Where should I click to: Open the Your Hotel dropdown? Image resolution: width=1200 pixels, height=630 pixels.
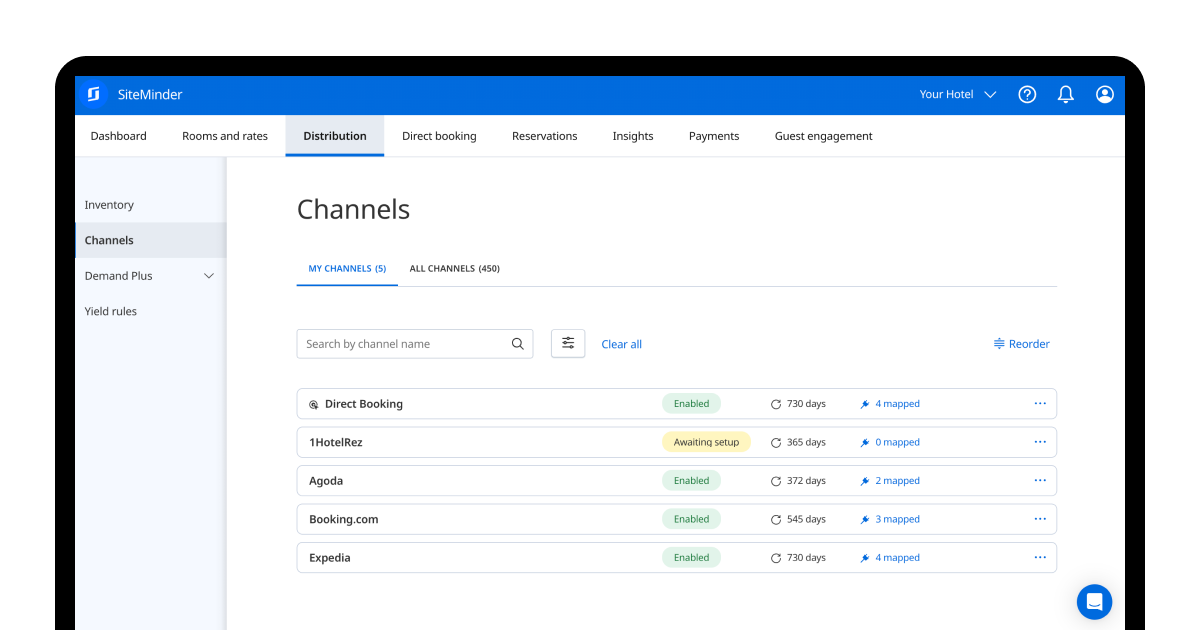957,94
